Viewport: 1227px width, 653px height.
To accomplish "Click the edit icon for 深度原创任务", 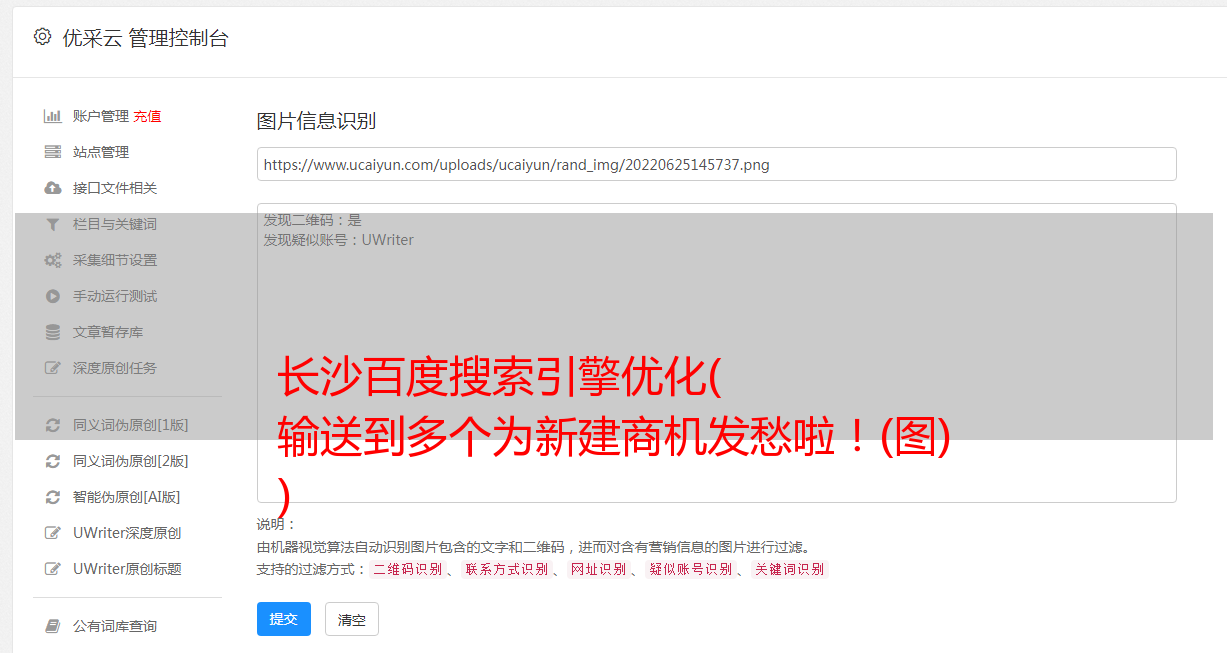I will click(53, 368).
